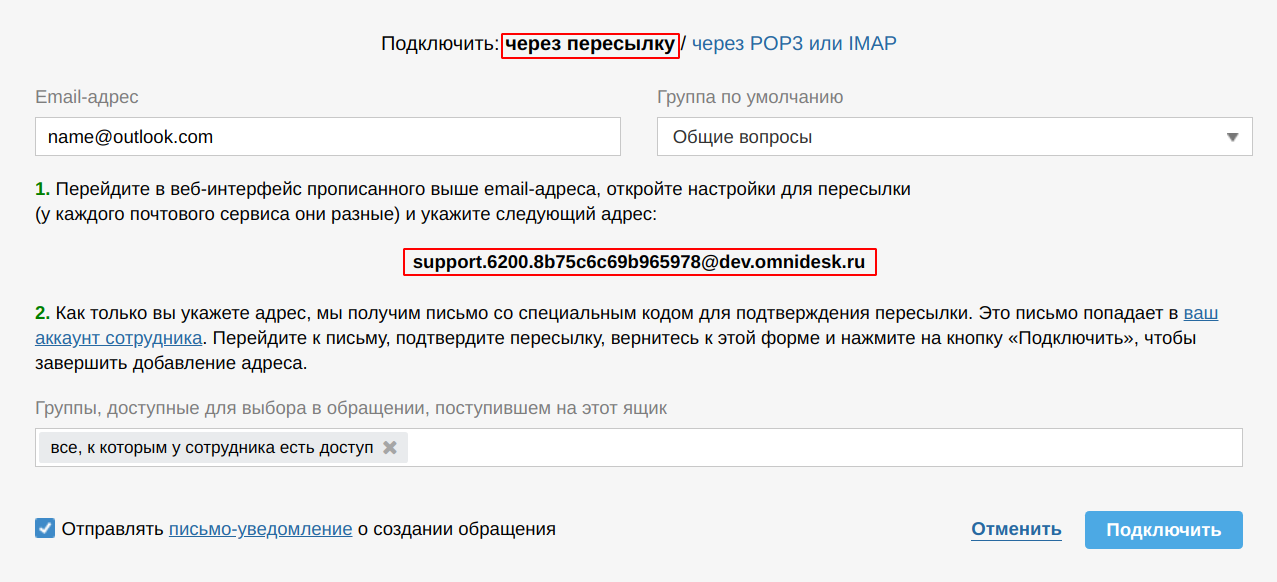This screenshot has width=1277, height=582.
Task: Open the «письмо-уведомление» link
Action: pos(260,529)
